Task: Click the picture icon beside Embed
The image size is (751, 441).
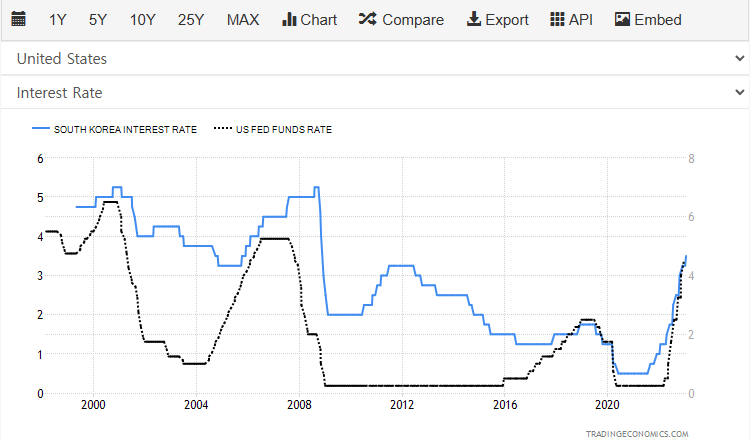Action: (622, 19)
